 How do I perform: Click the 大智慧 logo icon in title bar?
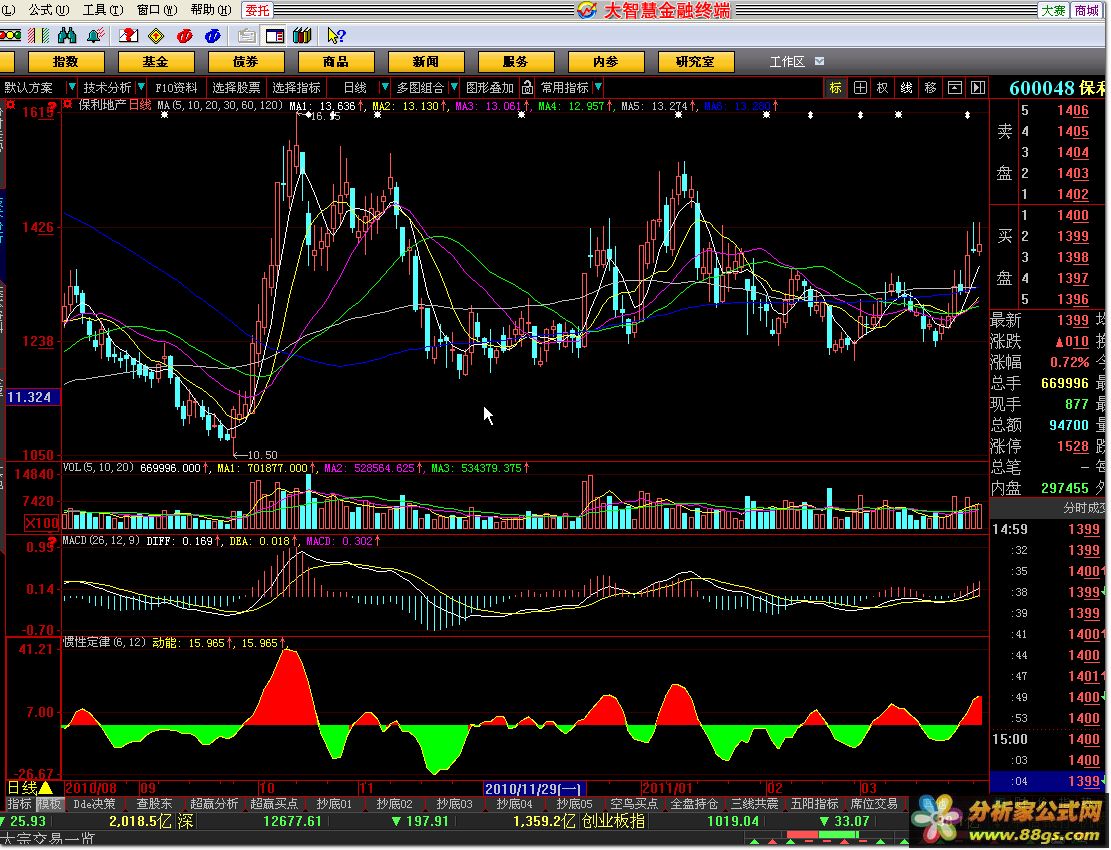pos(587,10)
